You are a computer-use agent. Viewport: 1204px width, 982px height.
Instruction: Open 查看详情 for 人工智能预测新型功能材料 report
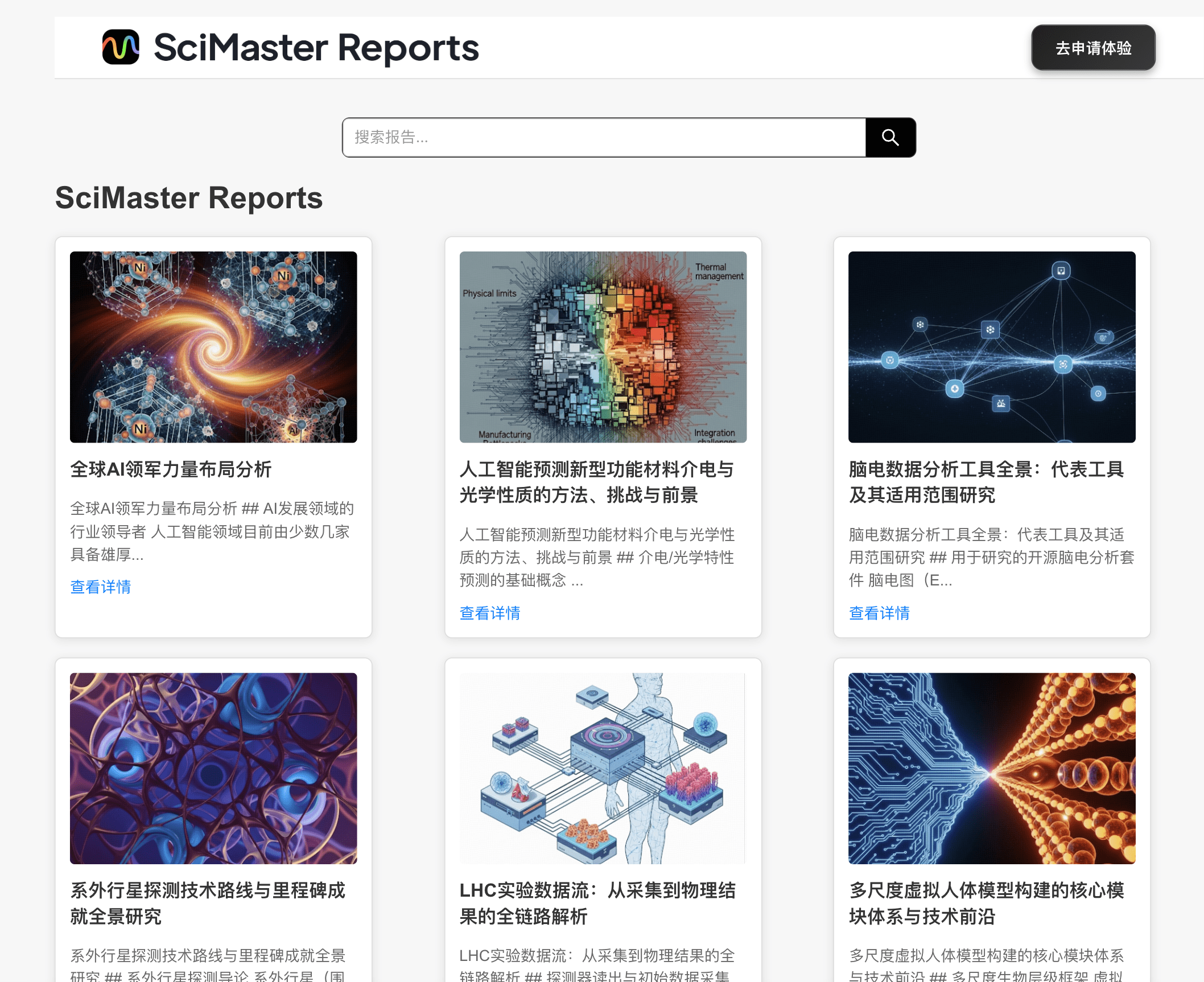point(490,613)
